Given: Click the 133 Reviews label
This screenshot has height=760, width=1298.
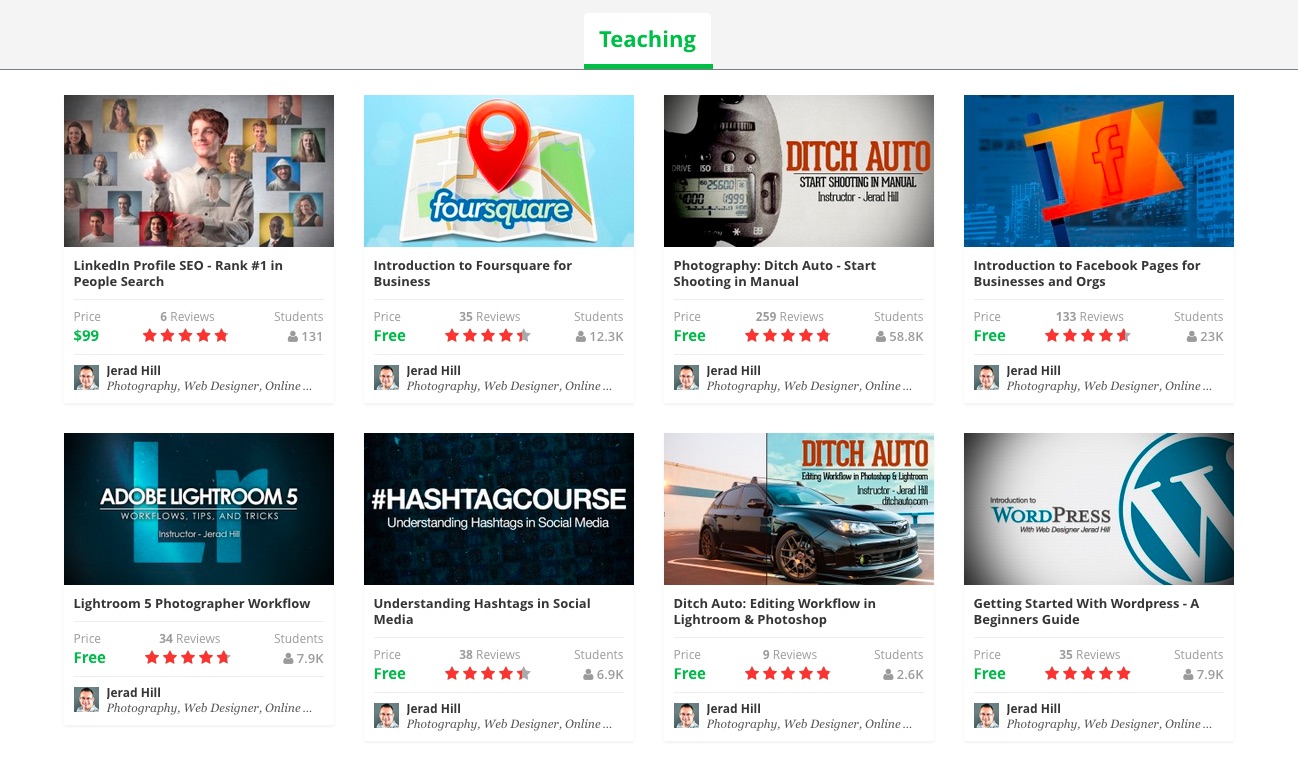Looking at the screenshot, I should [1090, 317].
